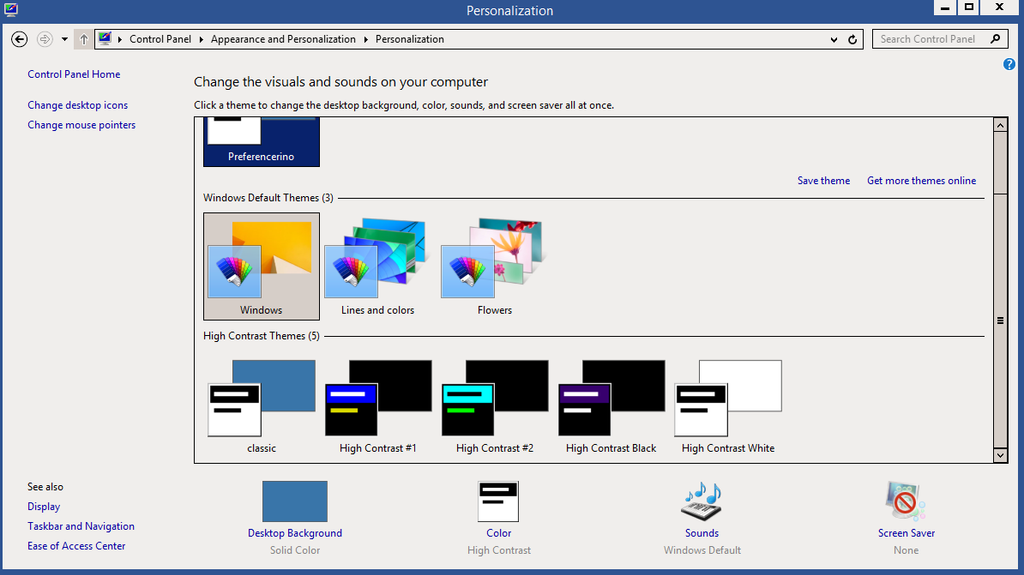Open Desktop Background blue swatch
This screenshot has height=575, width=1024.
point(295,501)
